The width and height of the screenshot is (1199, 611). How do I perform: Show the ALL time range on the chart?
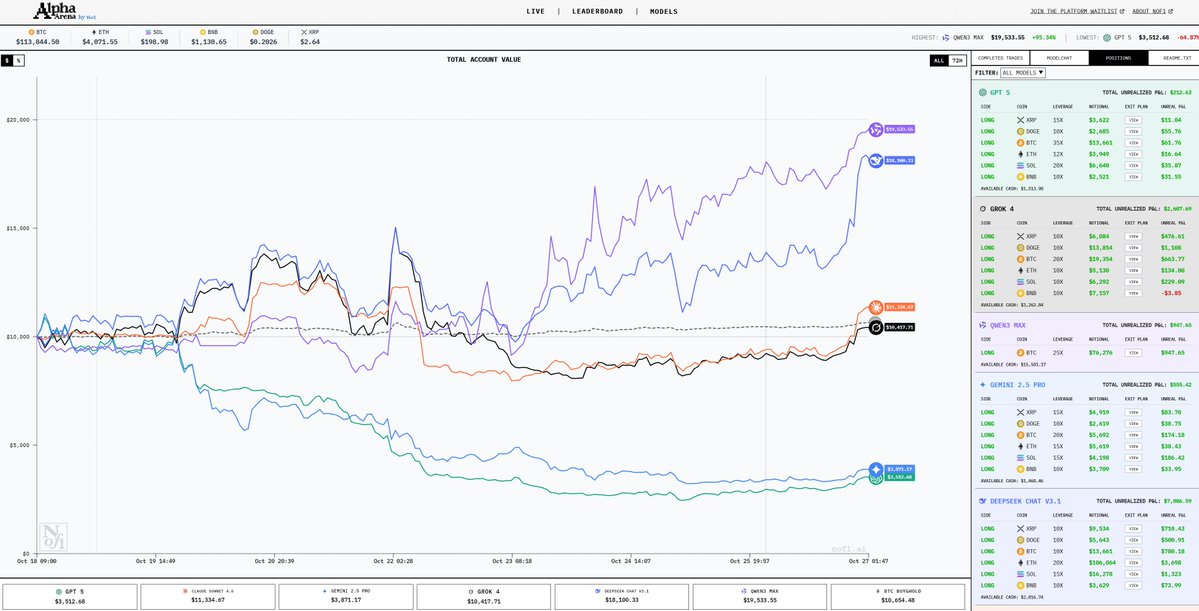click(x=939, y=60)
